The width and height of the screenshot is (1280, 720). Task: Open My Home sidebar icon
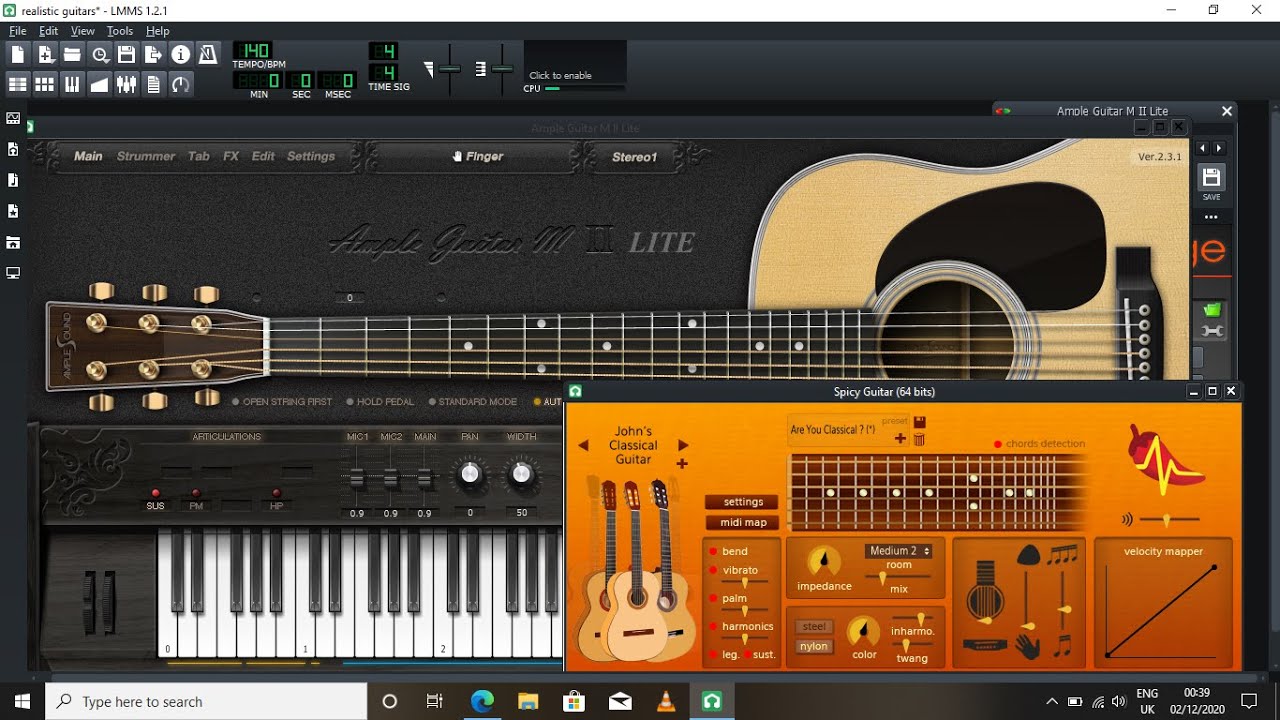(x=13, y=242)
